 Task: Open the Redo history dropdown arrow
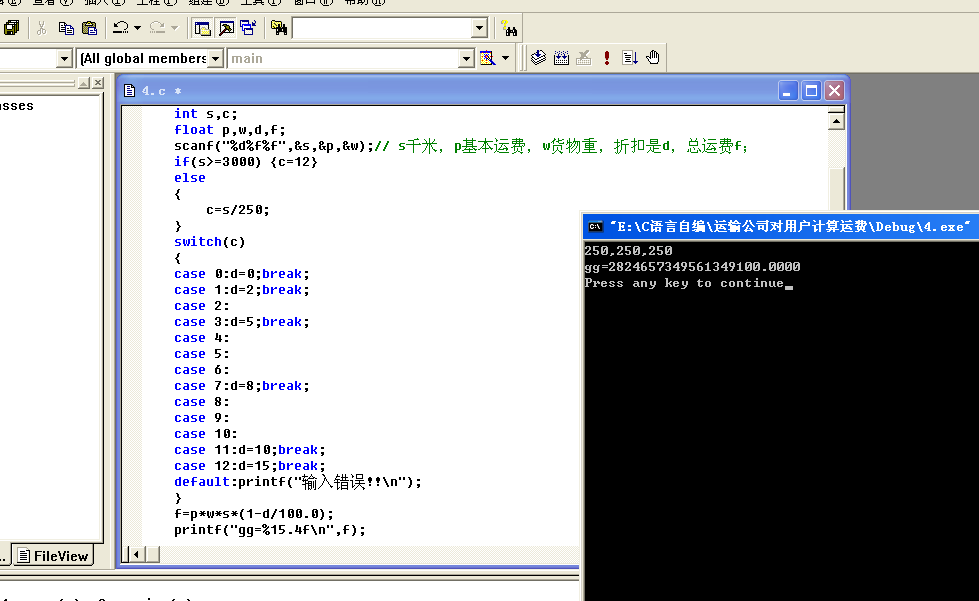[174, 28]
